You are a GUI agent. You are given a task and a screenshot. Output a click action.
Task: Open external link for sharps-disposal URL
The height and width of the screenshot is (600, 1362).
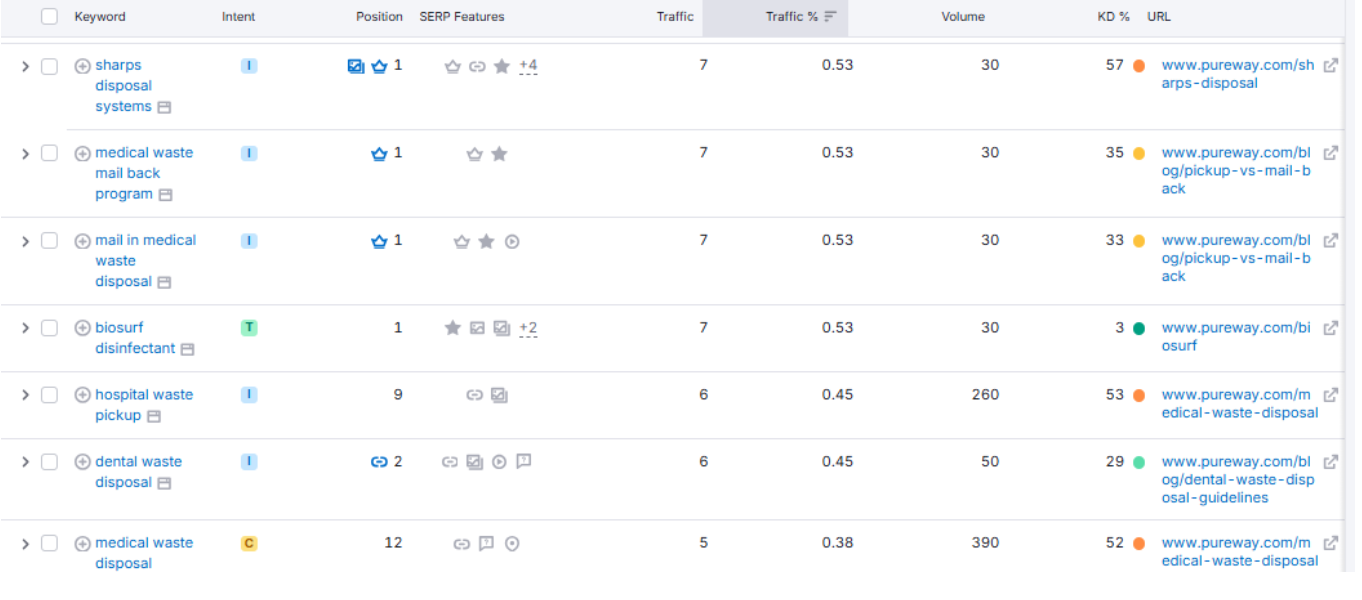(x=1331, y=66)
